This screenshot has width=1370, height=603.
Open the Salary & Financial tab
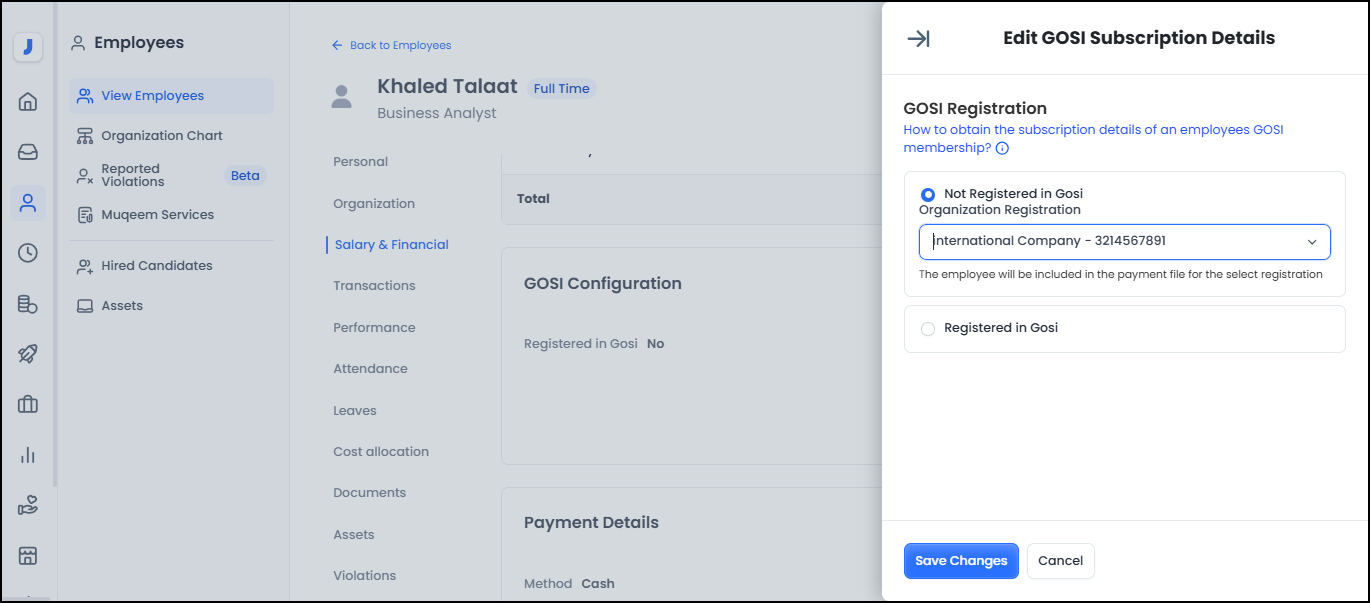[391, 245]
